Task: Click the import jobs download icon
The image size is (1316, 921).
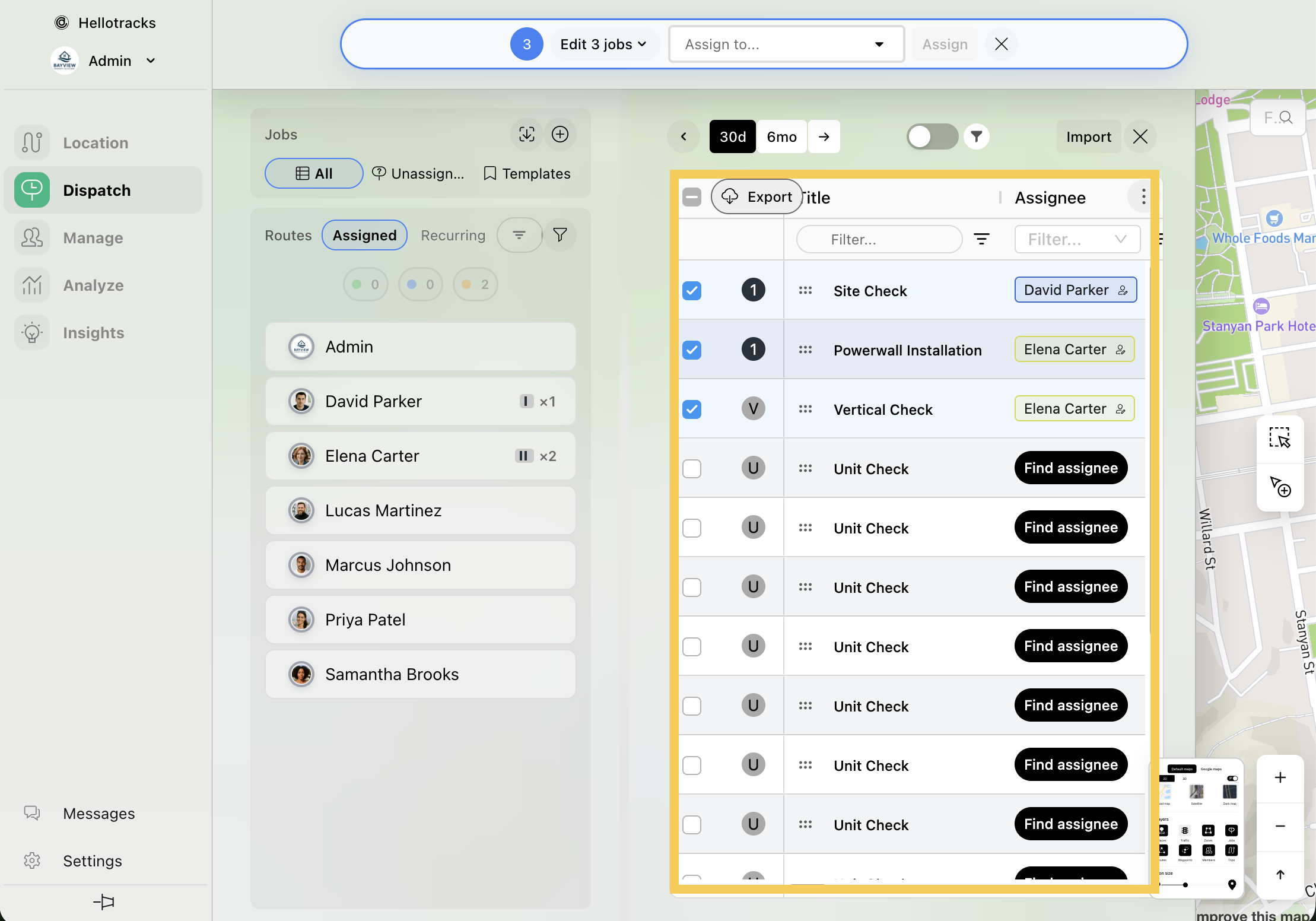Action: pyautogui.click(x=526, y=135)
